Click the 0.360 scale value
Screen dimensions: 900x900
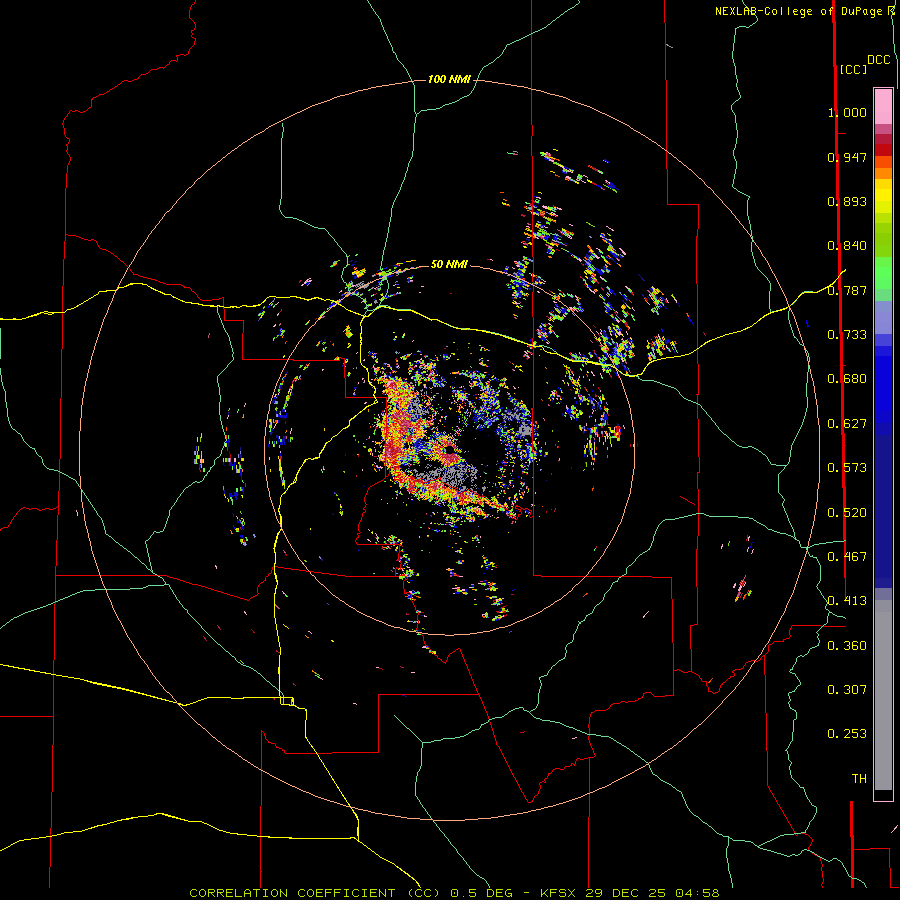pyautogui.click(x=847, y=646)
